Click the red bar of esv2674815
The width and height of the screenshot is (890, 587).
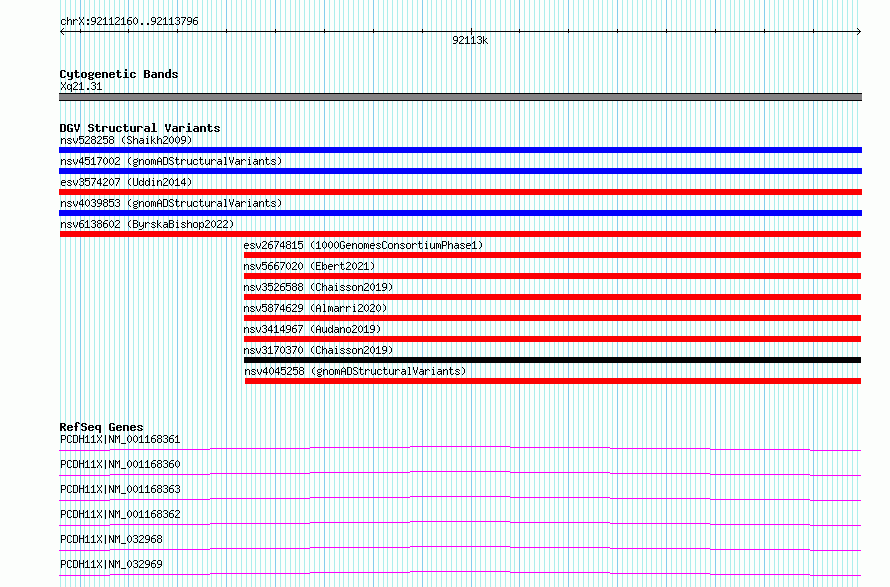tap(552, 255)
